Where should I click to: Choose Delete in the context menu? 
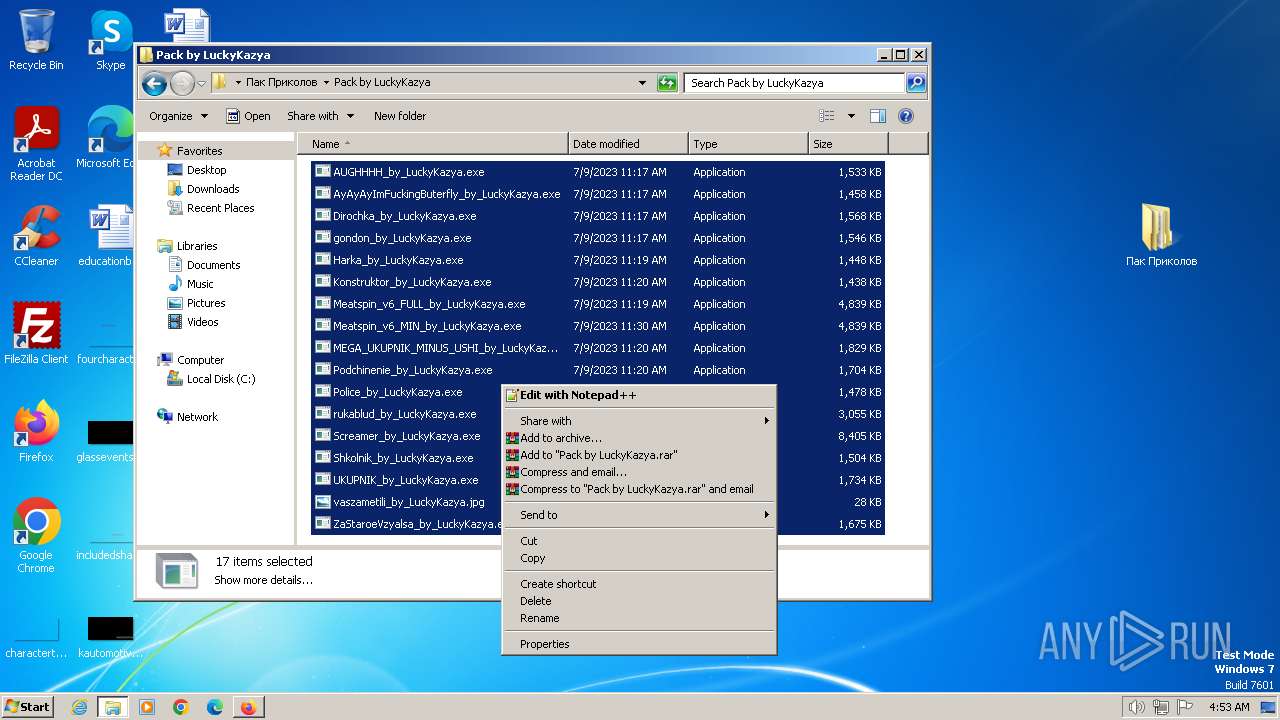point(639,601)
